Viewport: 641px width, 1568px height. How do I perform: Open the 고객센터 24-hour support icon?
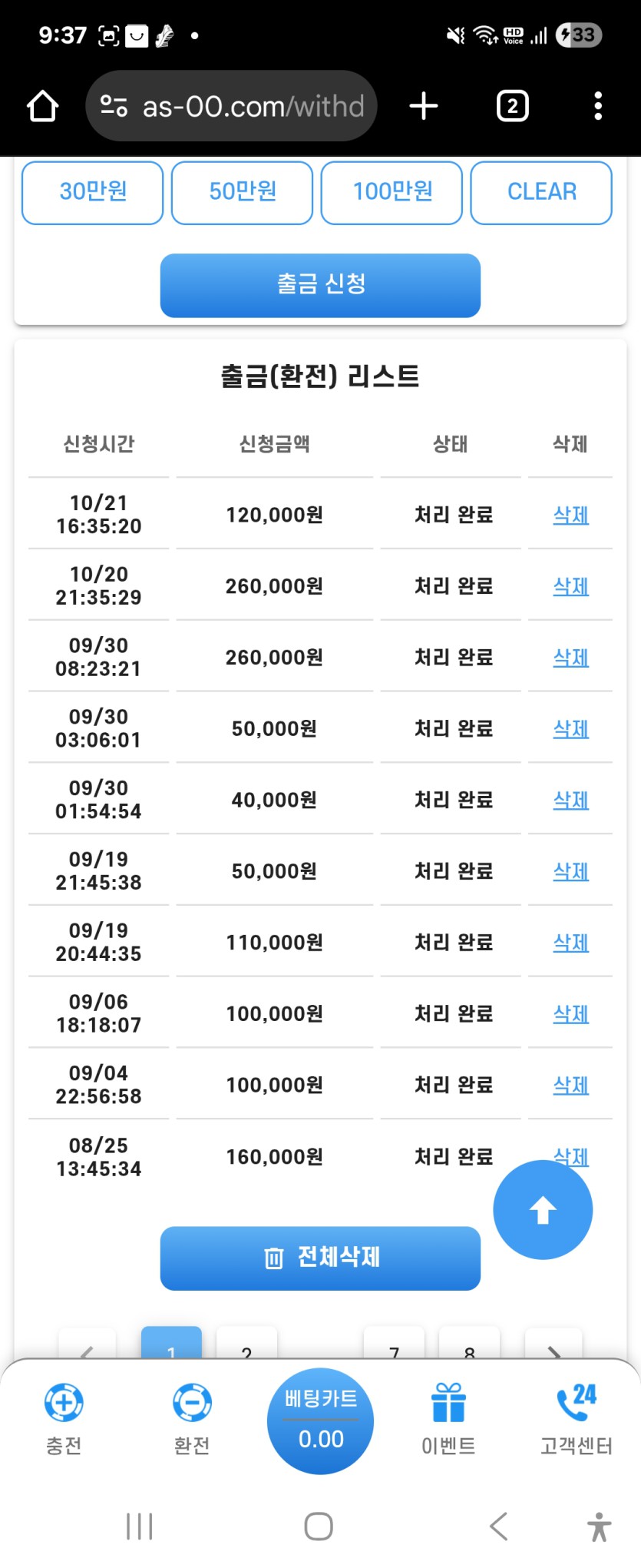[577, 1404]
